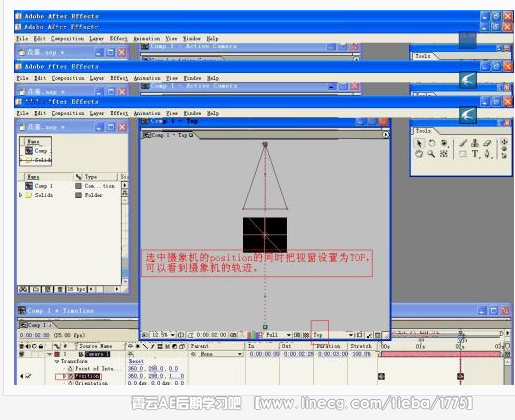Click the 16 bpc color depth button
Viewport: 515px width, 420px height.
76,289
